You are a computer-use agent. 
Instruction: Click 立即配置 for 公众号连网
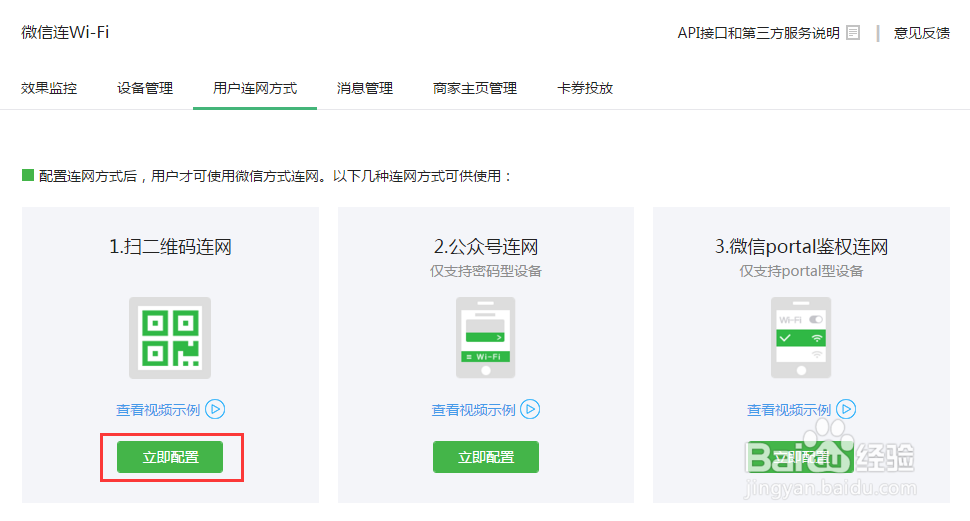486,457
